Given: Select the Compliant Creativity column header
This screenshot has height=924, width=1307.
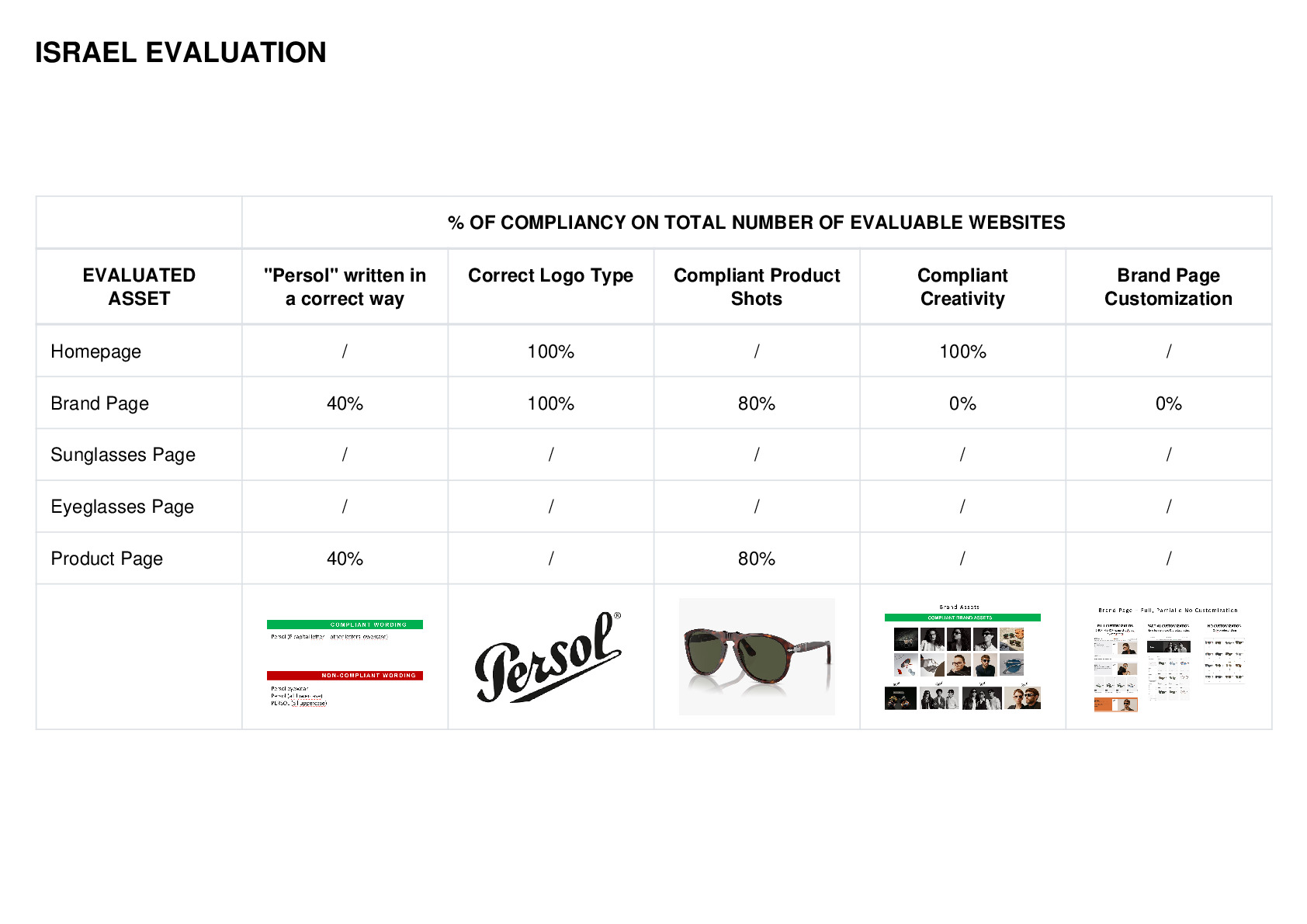Looking at the screenshot, I should [962, 287].
